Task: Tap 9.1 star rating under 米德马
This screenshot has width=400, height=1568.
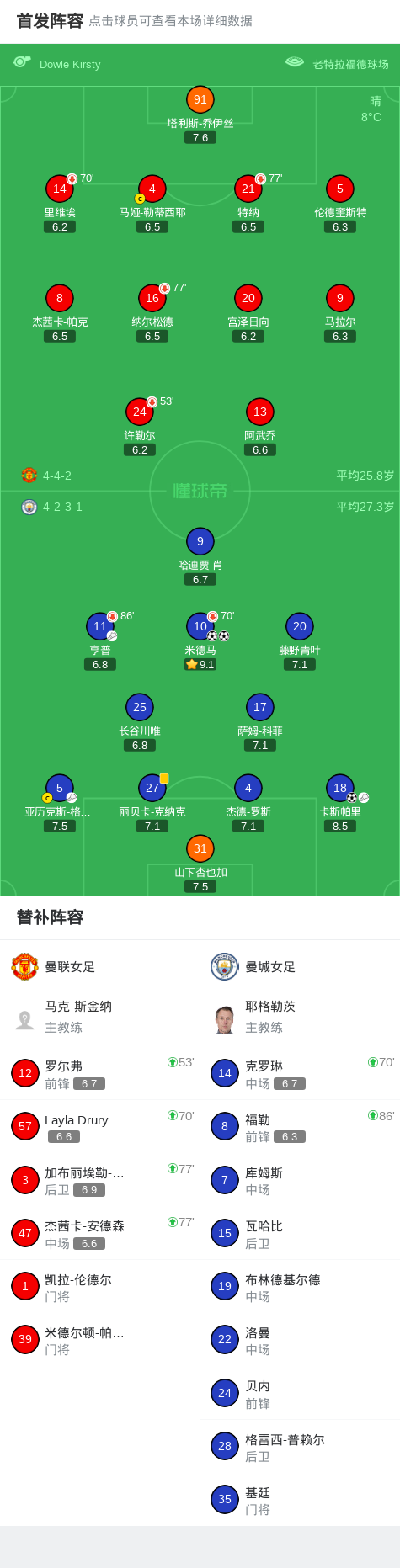Action: pos(200,664)
